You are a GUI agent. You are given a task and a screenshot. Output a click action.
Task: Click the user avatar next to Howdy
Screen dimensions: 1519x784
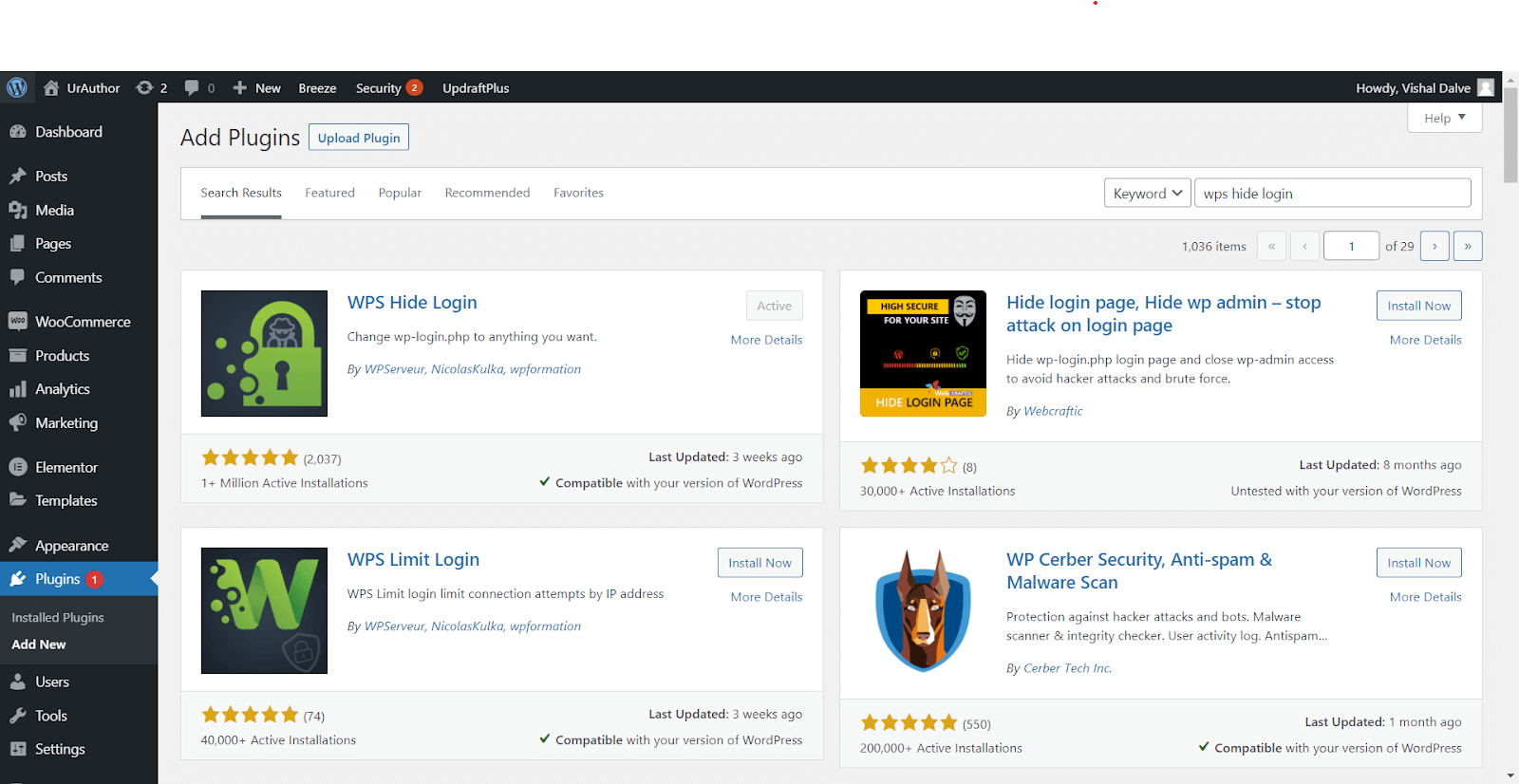pos(1486,87)
